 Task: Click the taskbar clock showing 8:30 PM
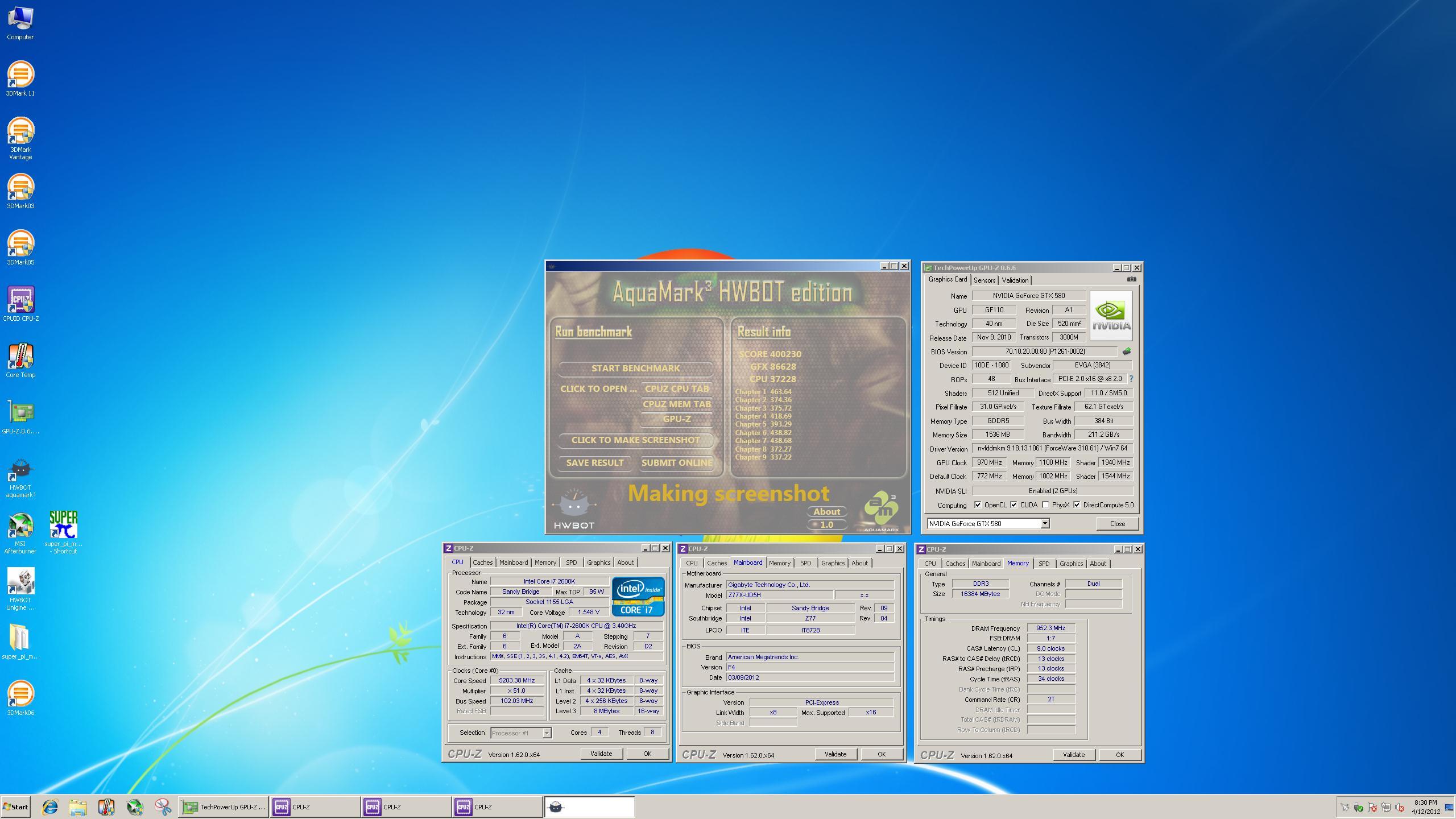[1425, 807]
